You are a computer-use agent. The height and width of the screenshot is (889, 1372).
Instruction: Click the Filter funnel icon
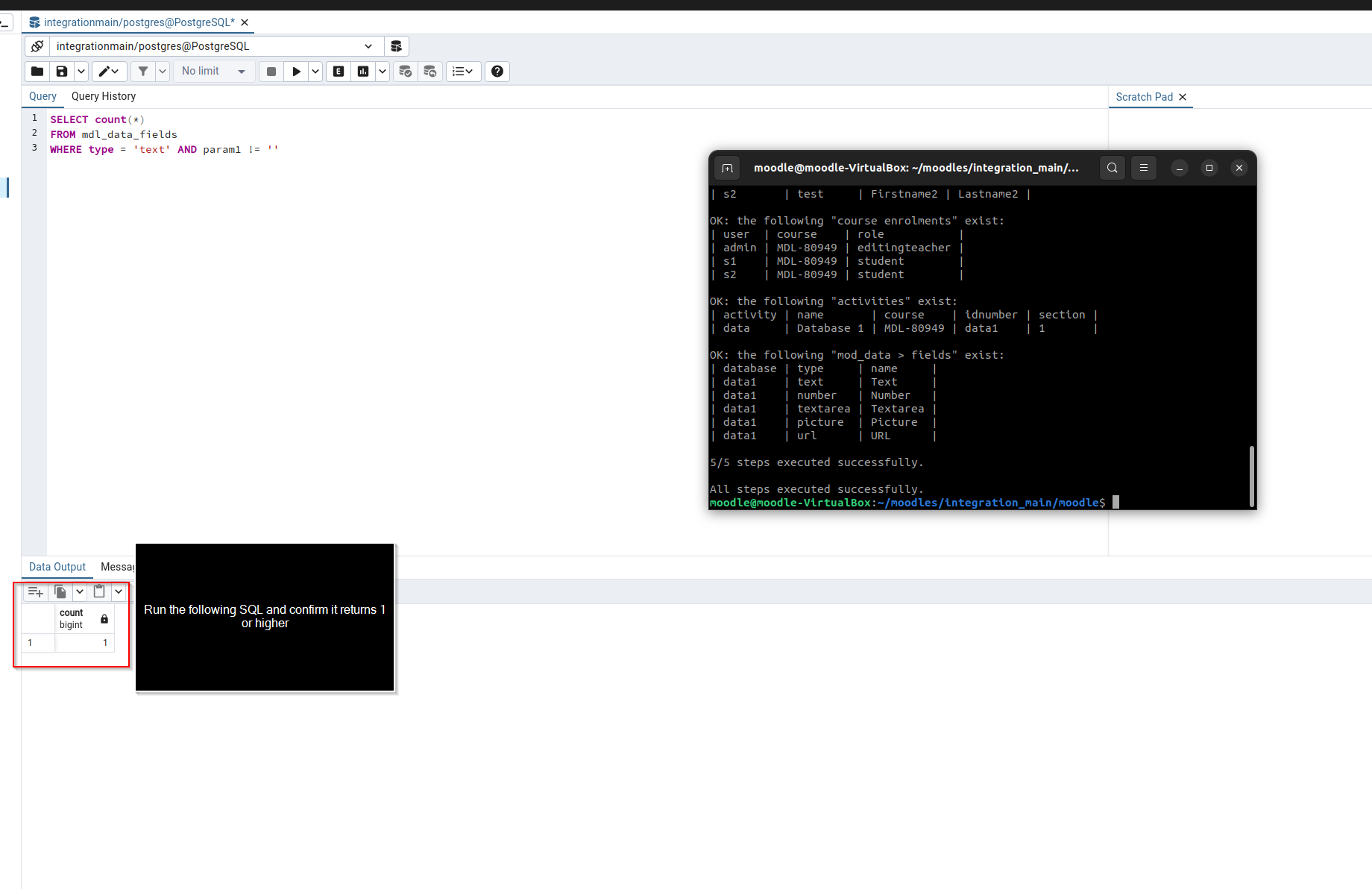(143, 72)
